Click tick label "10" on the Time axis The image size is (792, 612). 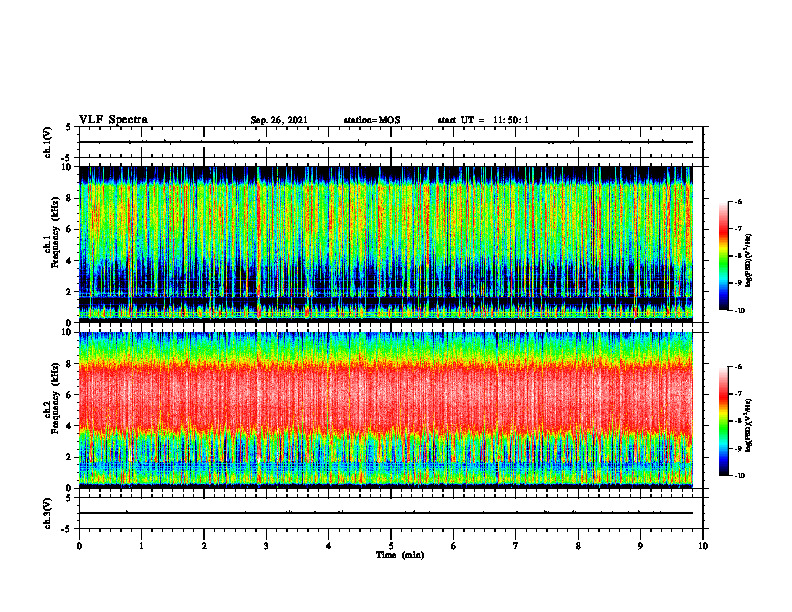coord(703,546)
